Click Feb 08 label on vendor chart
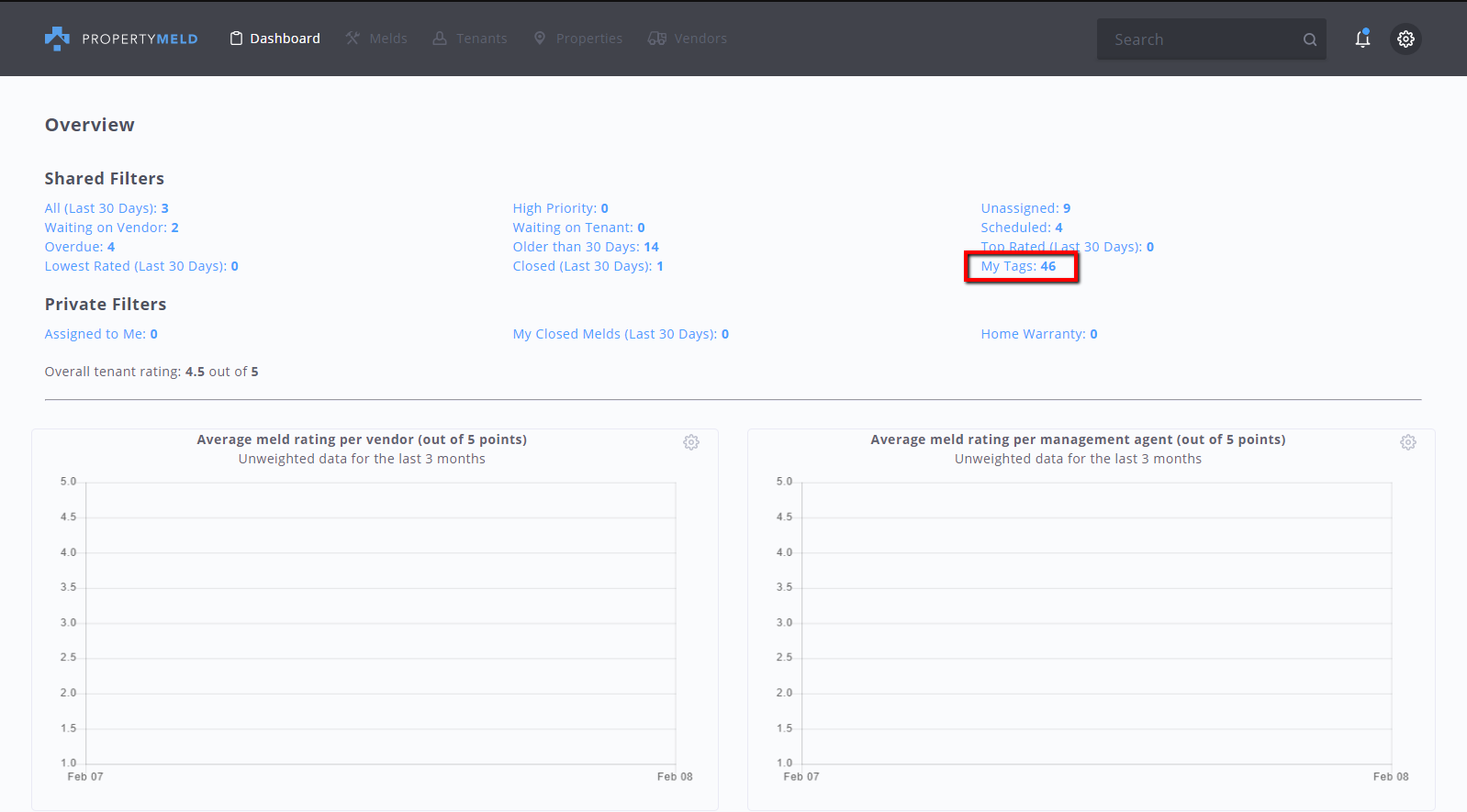The width and height of the screenshot is (1467, 812). [x=675, y=776]
